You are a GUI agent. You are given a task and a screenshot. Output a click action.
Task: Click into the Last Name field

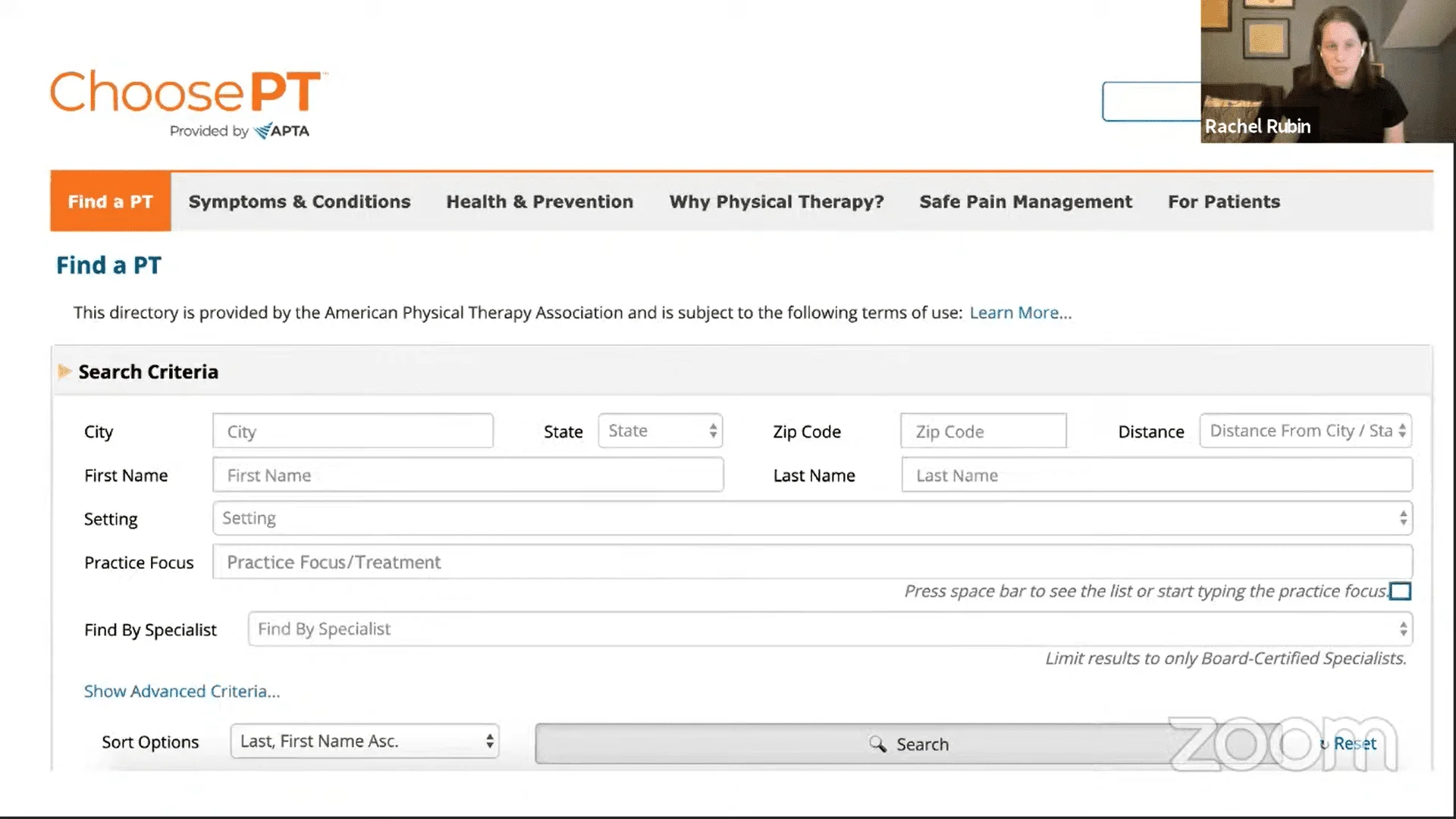[x=1157, y=475]
